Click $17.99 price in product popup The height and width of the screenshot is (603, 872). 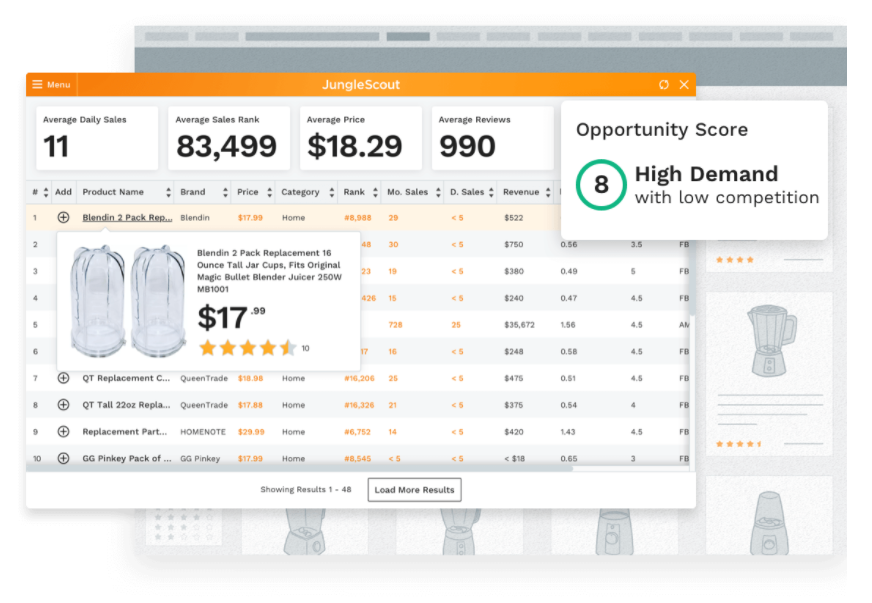click(232, 318)
